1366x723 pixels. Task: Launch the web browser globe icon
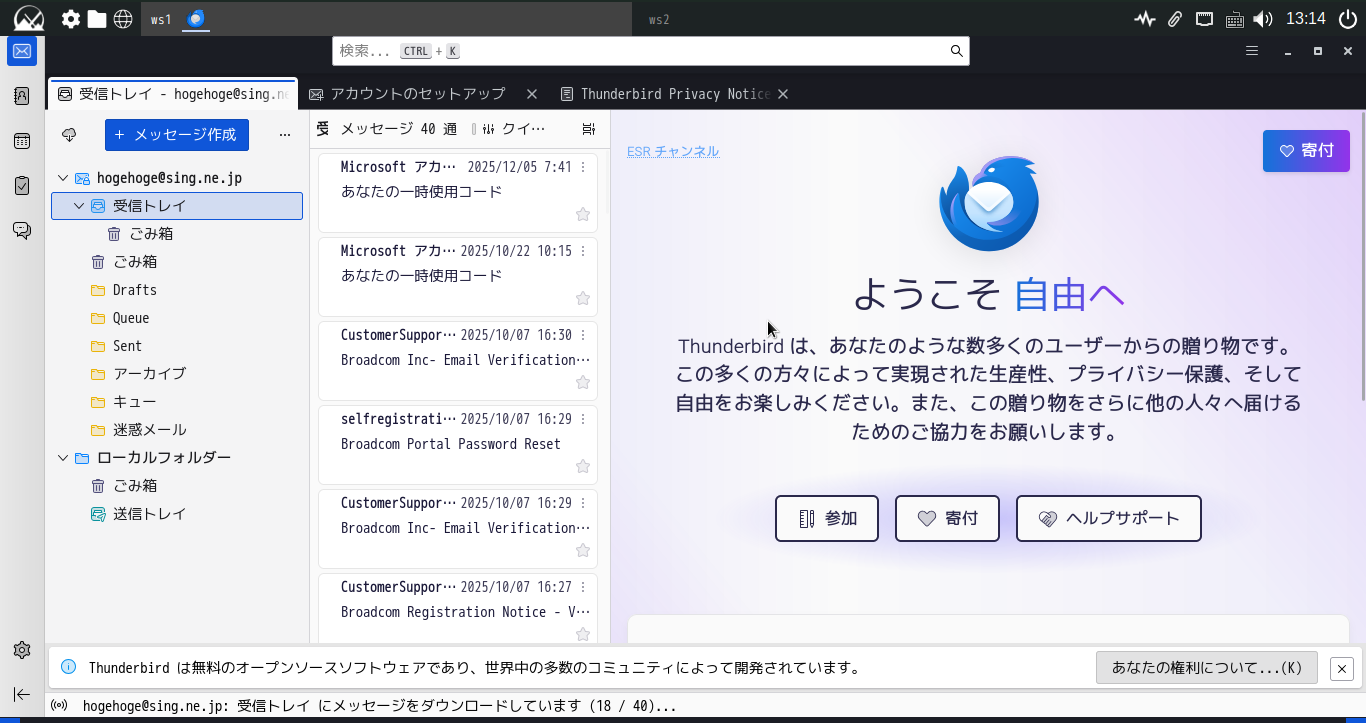tap(123, 19)
